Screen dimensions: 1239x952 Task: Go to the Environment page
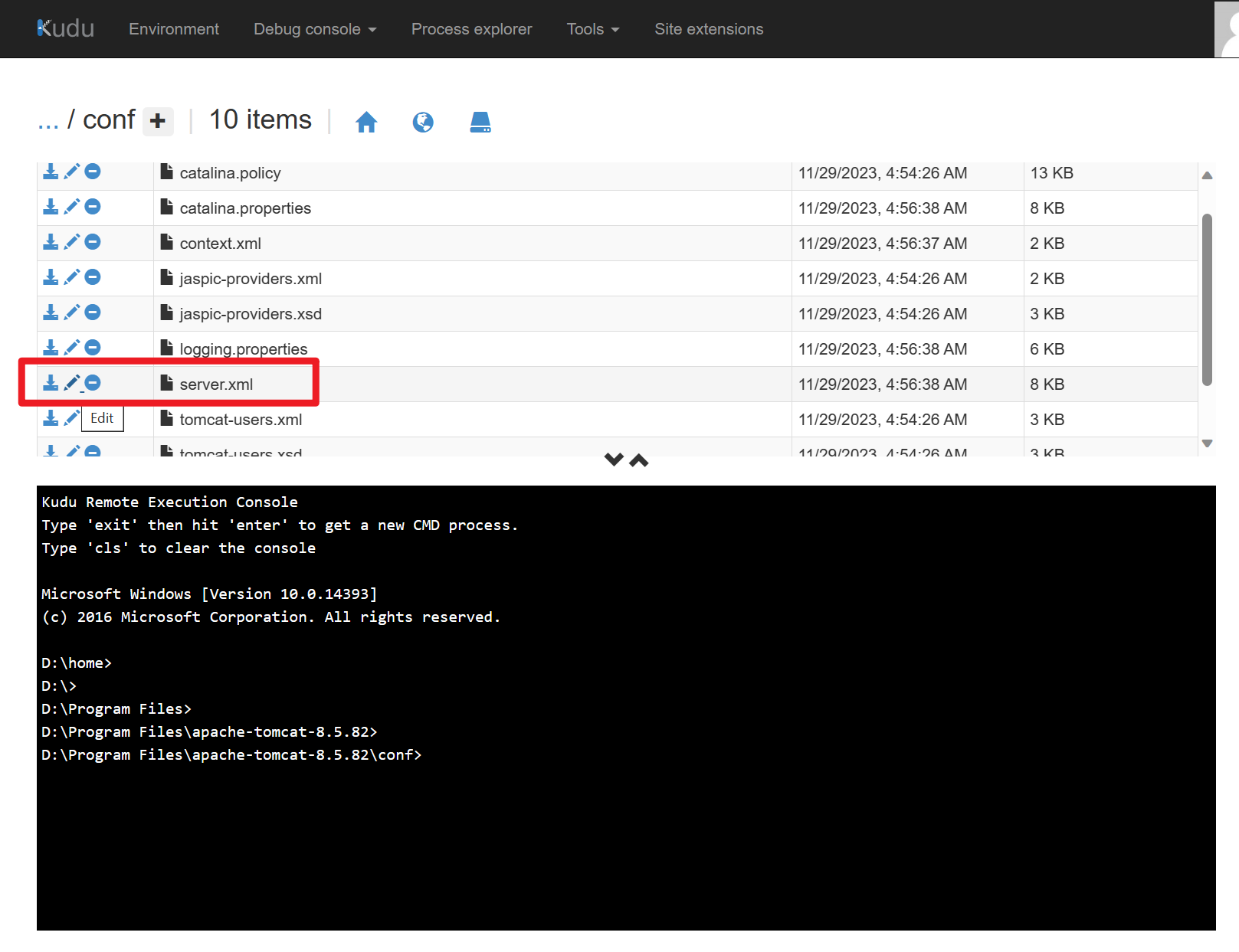point(174,29)
